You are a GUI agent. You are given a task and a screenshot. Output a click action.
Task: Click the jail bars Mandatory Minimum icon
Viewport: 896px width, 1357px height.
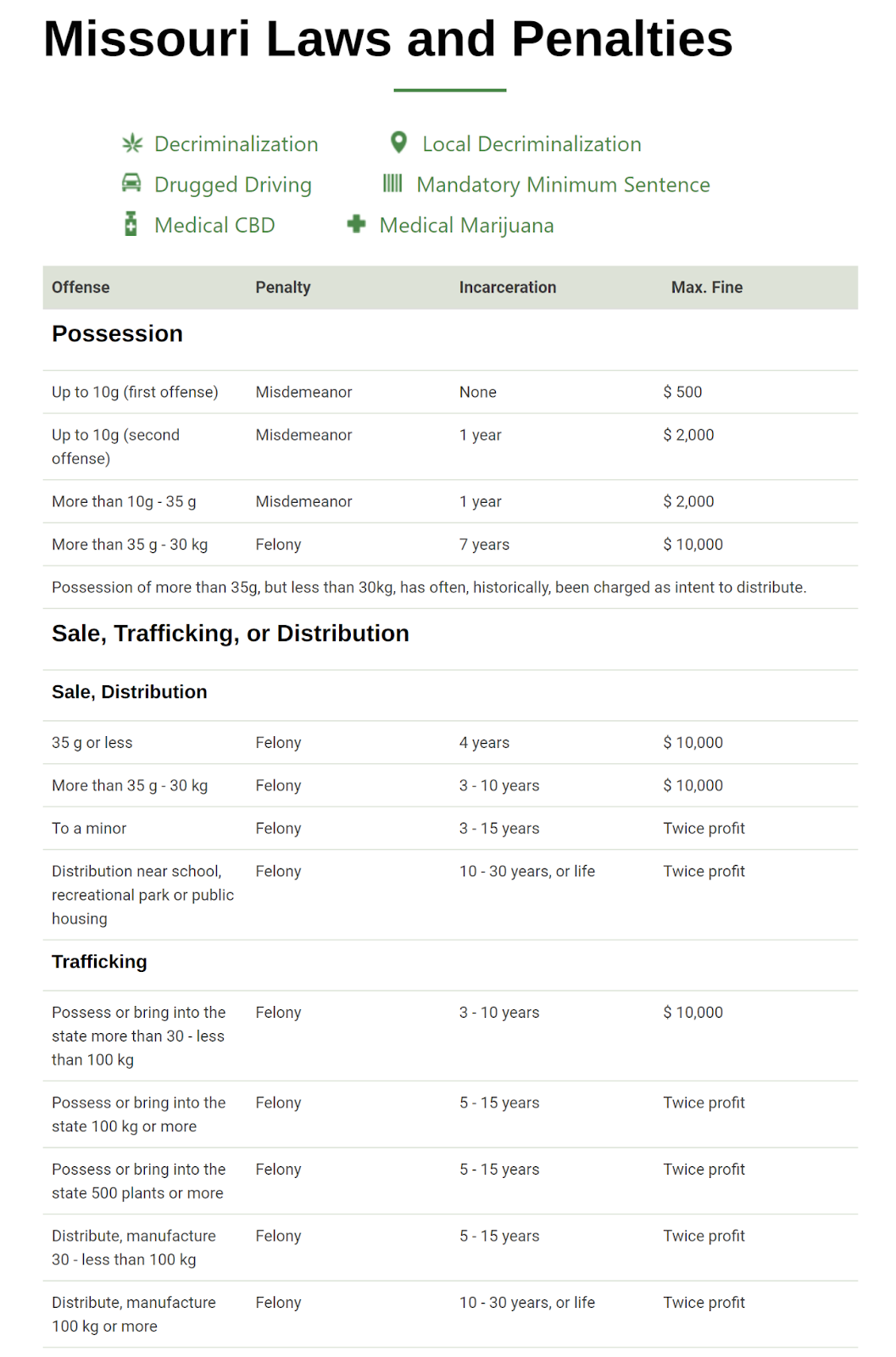coord(392,183)
